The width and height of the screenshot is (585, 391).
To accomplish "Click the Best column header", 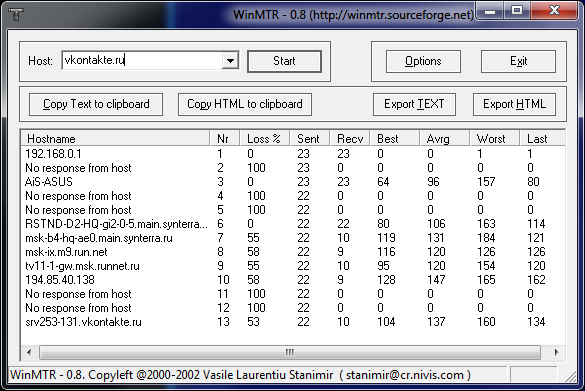I will coord(395,139).
